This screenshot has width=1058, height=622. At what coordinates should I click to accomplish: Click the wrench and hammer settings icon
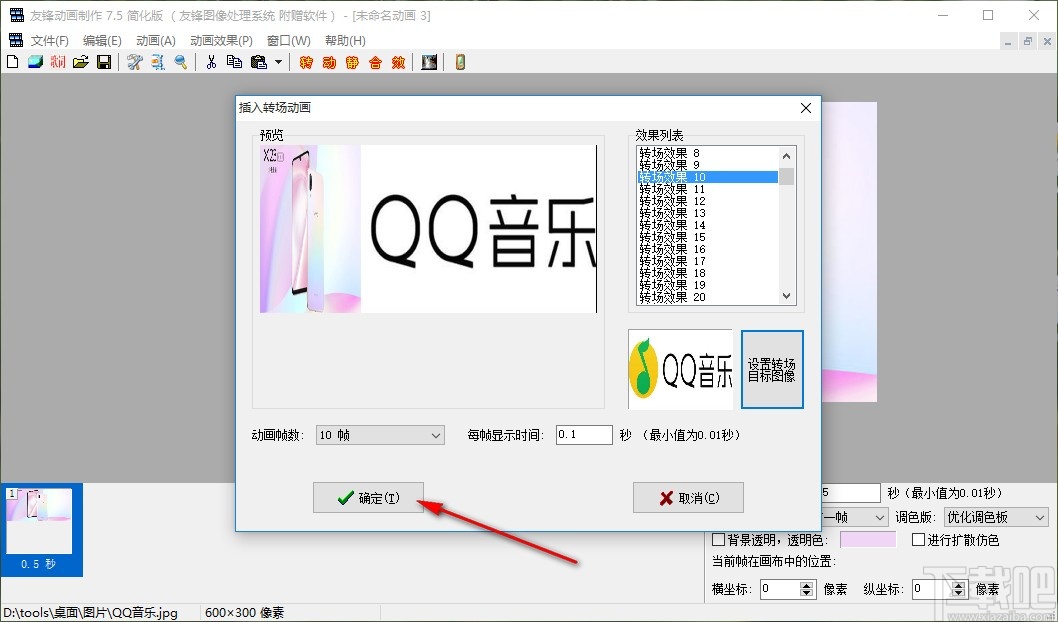135,62
